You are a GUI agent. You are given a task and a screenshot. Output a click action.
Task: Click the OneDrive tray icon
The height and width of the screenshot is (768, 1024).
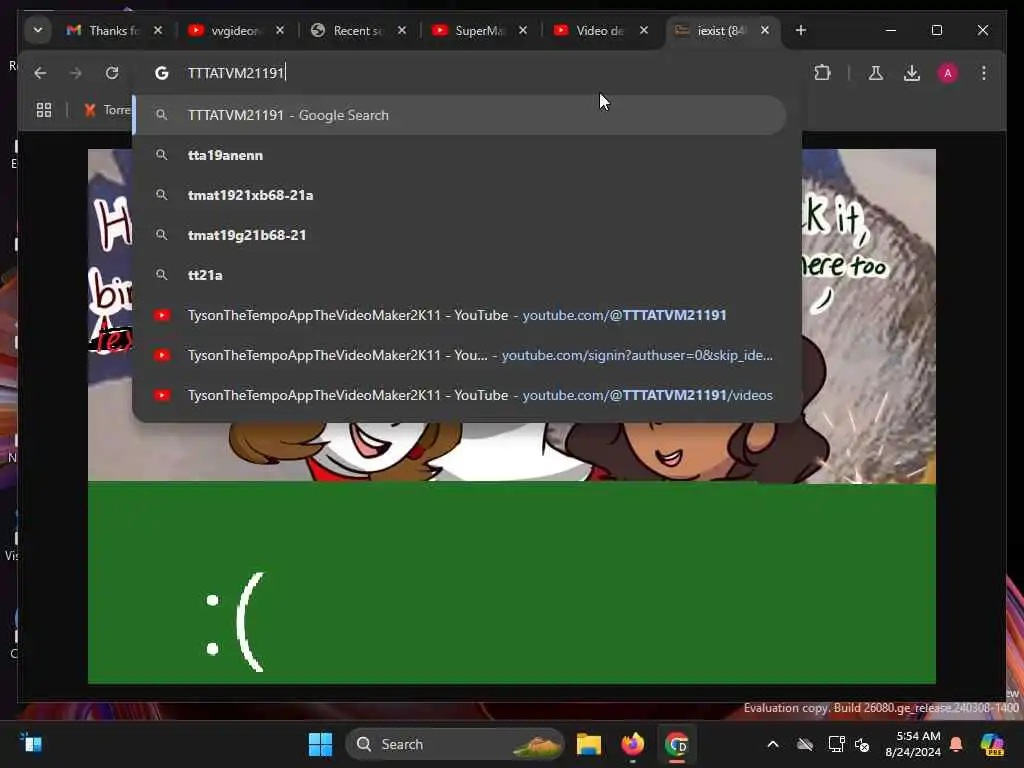[805, 744]
